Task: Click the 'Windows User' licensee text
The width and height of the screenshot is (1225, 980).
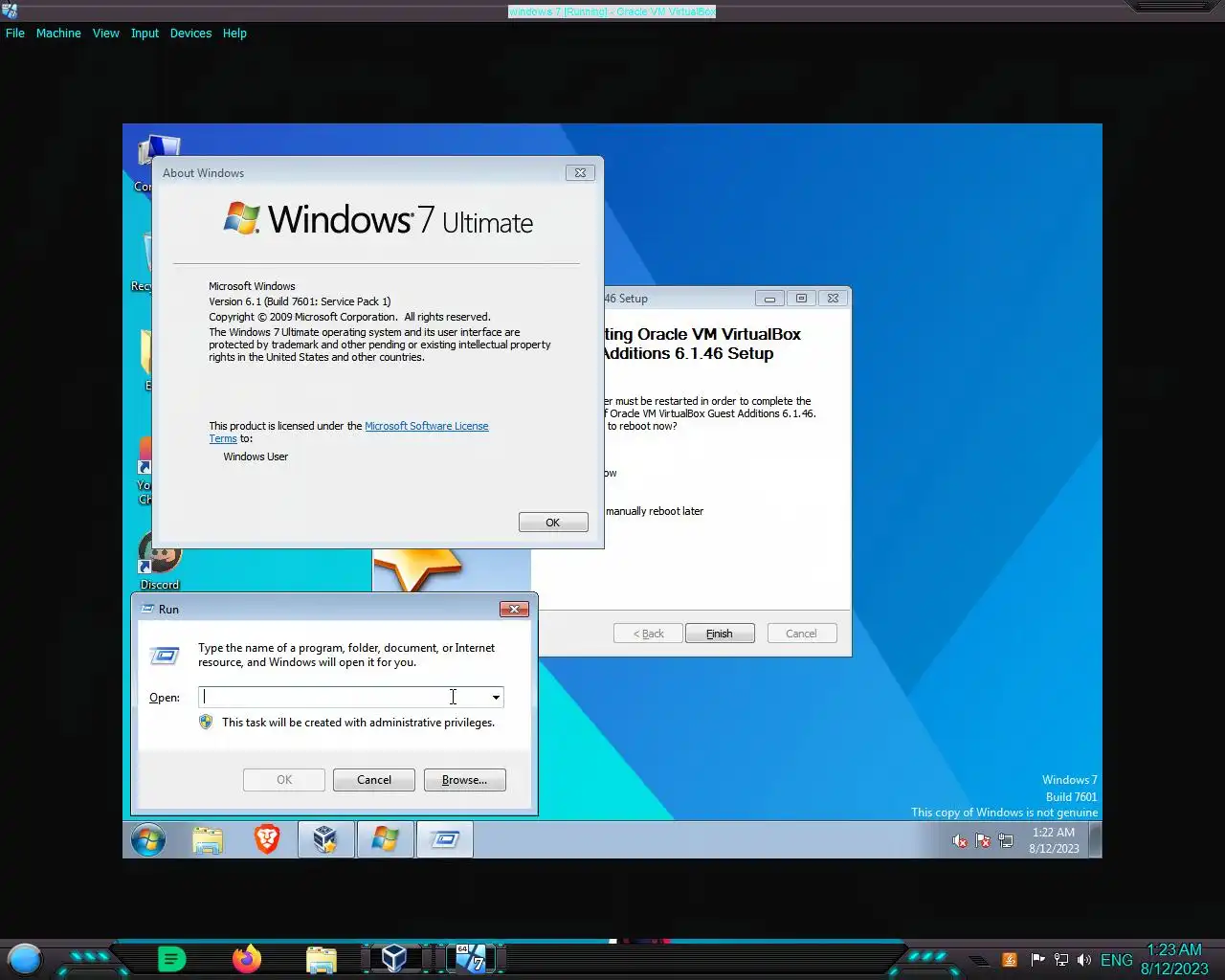Action: pos(256,457)
